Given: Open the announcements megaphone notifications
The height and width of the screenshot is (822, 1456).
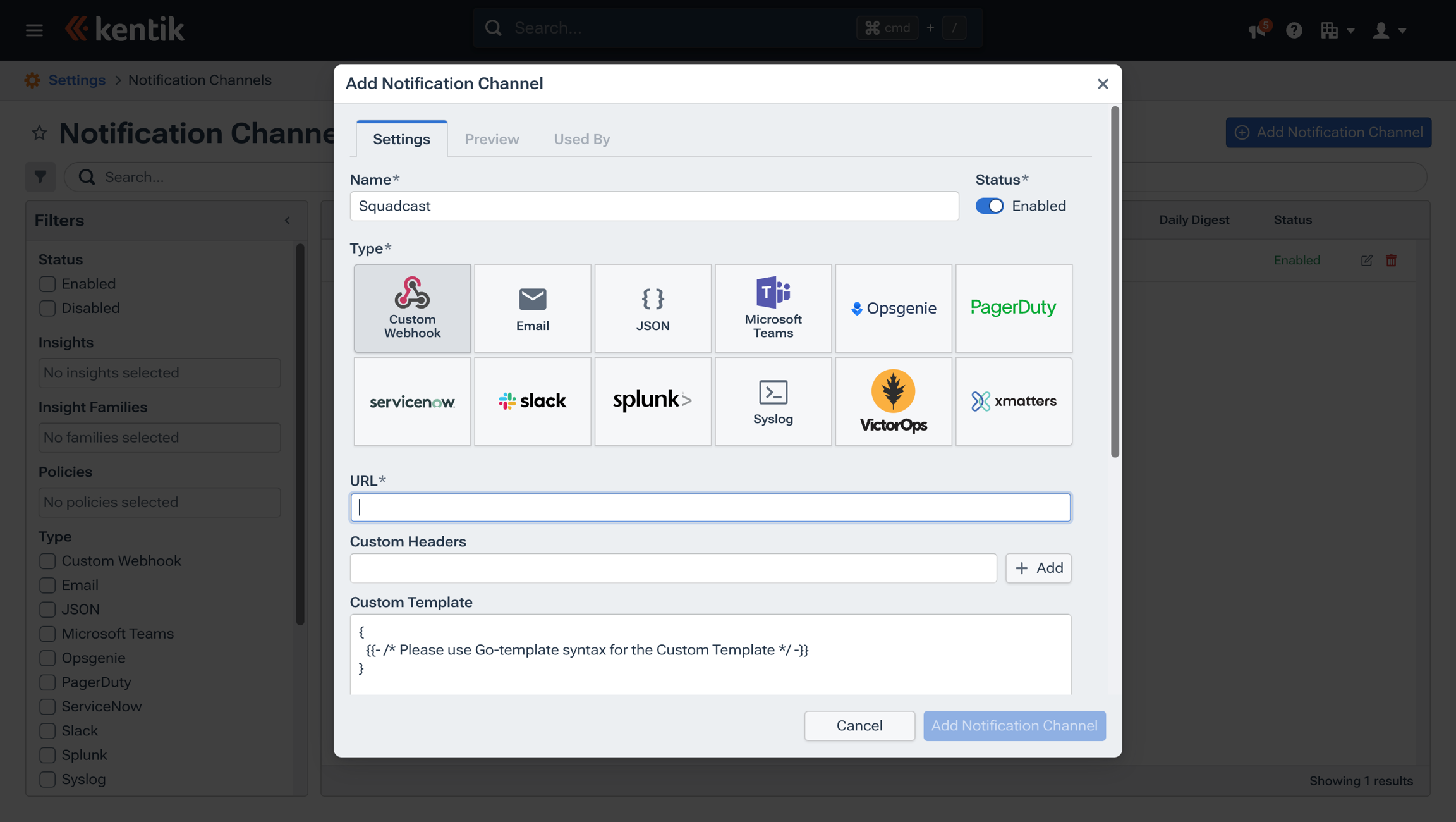Looking at the screenshot, I should 1258,29.
